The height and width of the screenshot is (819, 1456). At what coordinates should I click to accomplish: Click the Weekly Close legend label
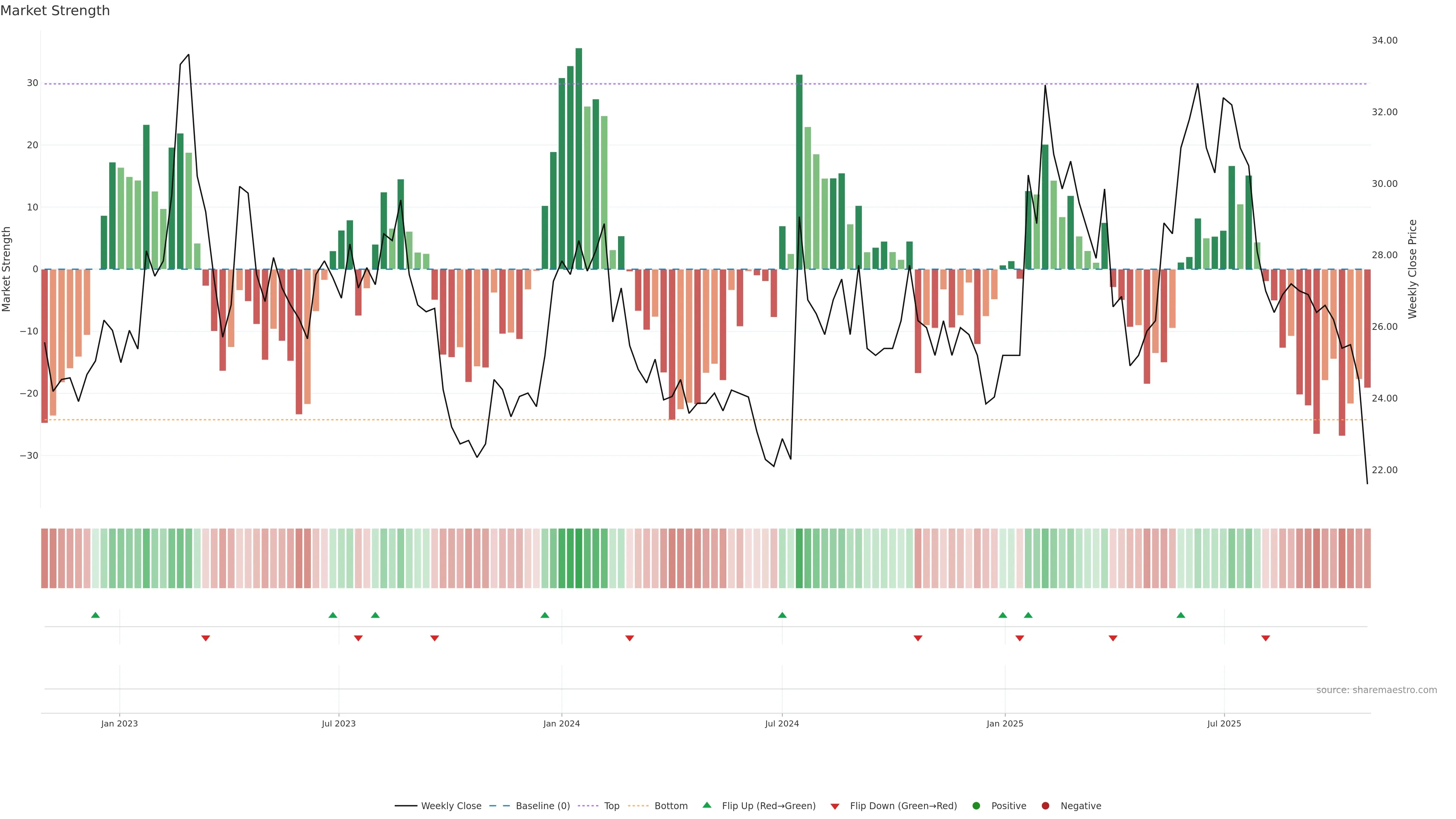(x=451, y=806)
